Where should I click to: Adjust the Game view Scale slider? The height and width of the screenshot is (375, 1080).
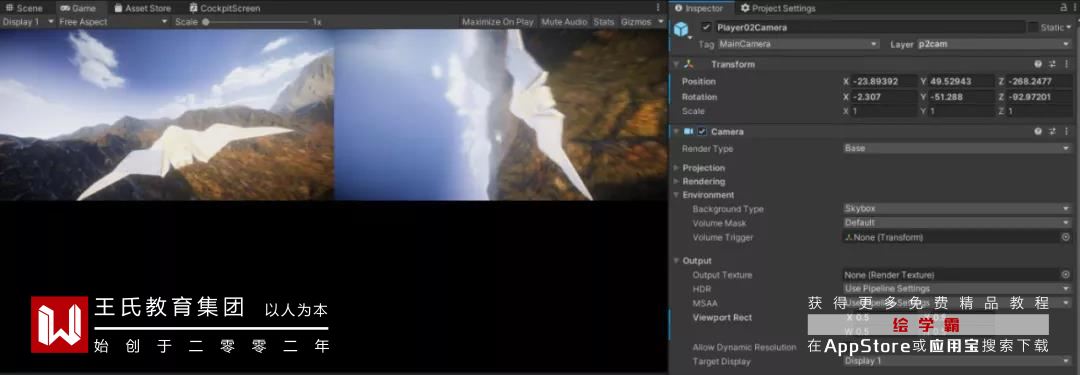(x=257, y=22)
